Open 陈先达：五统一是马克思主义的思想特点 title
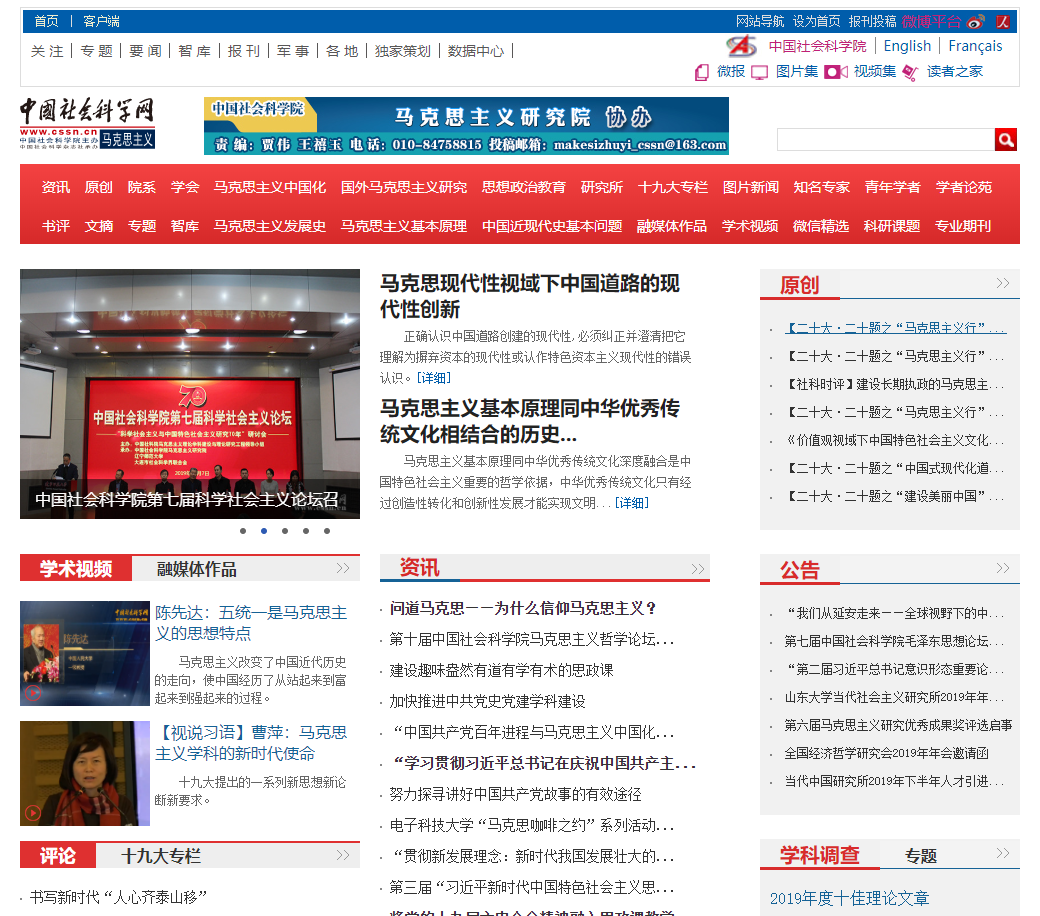Viewport: 1040px width, 916px height. 251,623
